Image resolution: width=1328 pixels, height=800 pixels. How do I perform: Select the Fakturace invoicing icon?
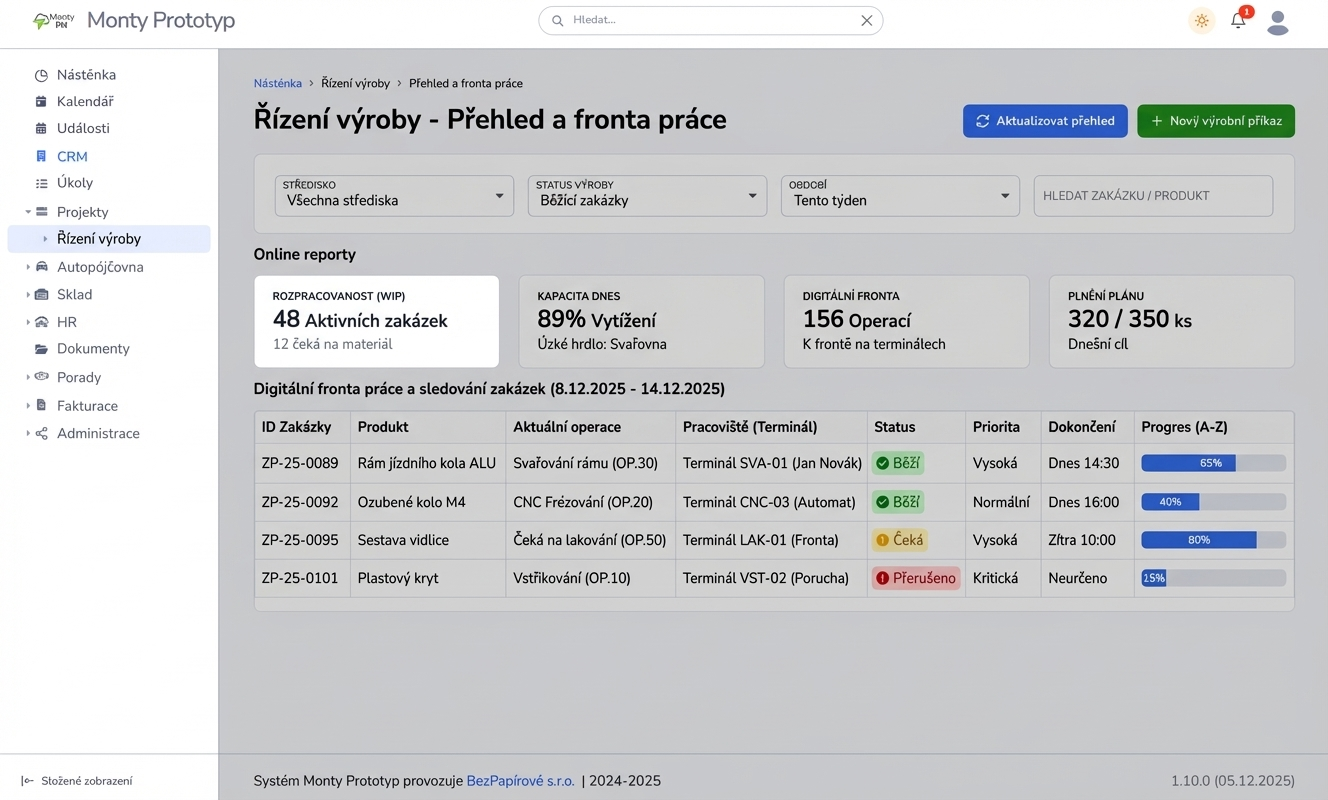tap(40, 405)
